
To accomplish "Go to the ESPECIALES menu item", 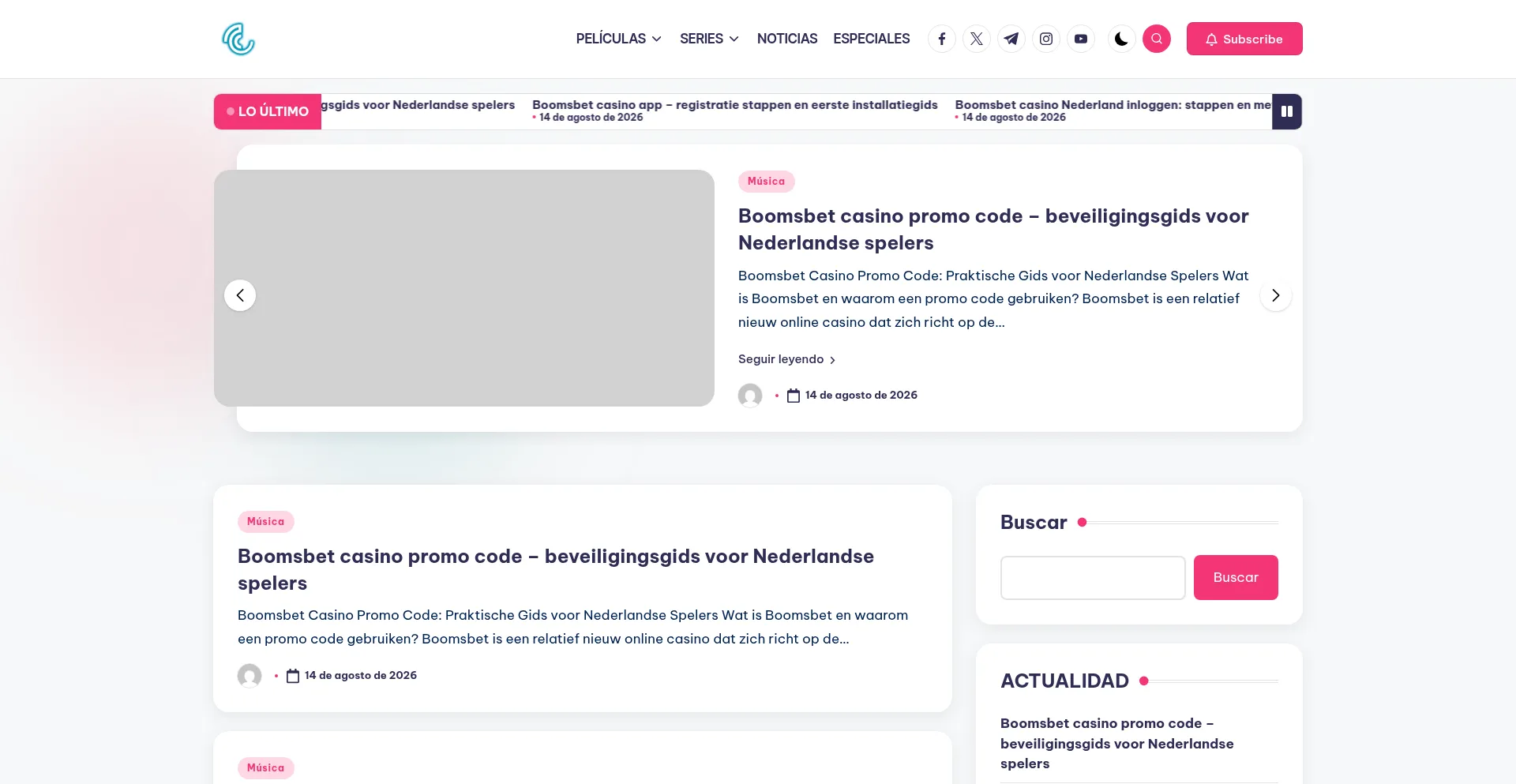I will 872,39.
